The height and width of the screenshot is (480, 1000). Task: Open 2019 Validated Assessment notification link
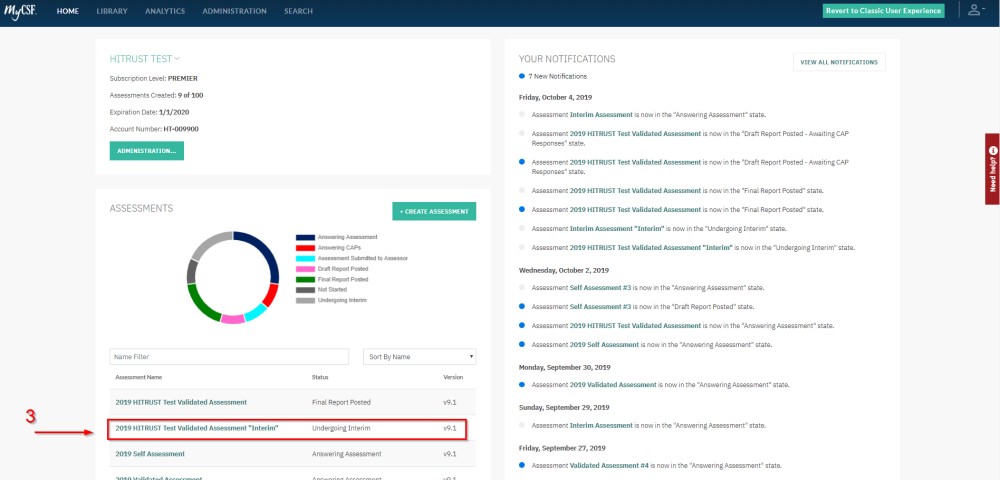613,385
